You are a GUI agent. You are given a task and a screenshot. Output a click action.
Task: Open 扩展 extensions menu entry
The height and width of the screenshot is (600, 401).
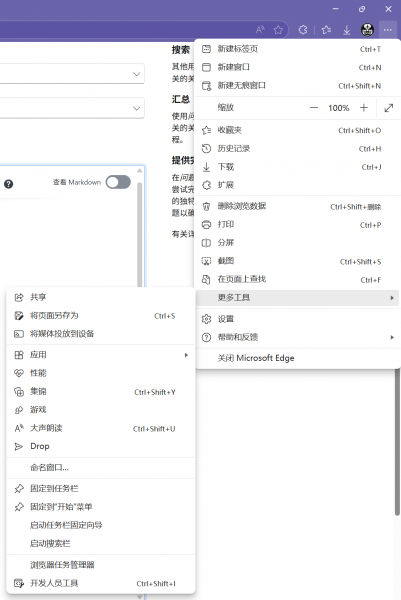295,185
